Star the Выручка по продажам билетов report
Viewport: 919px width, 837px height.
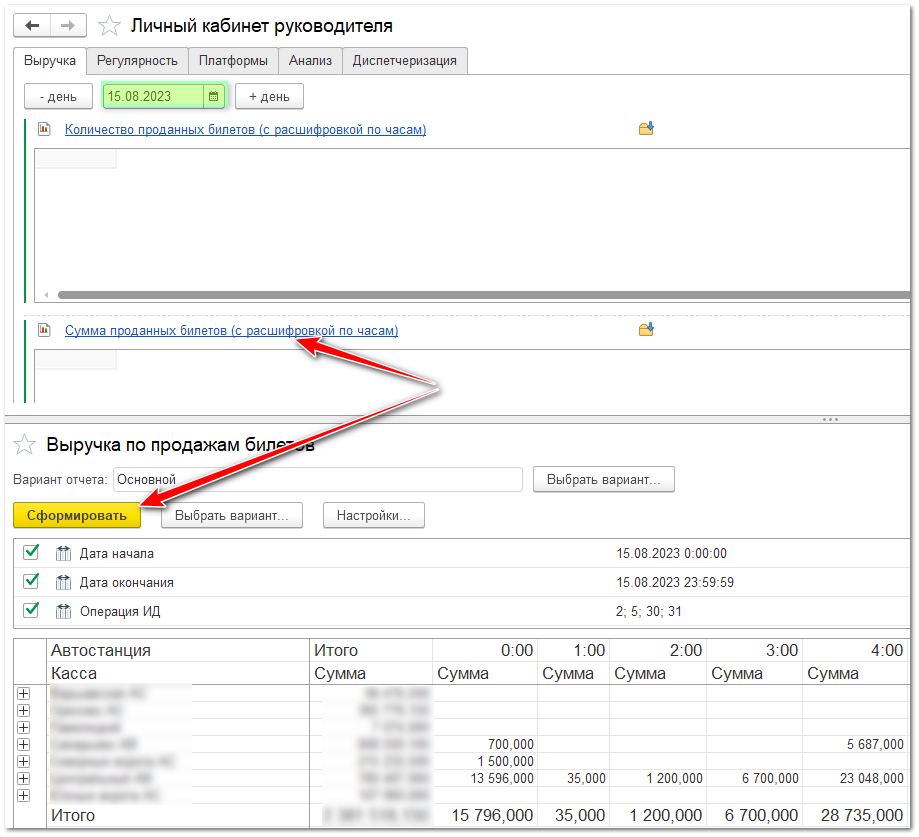(26, 445)
